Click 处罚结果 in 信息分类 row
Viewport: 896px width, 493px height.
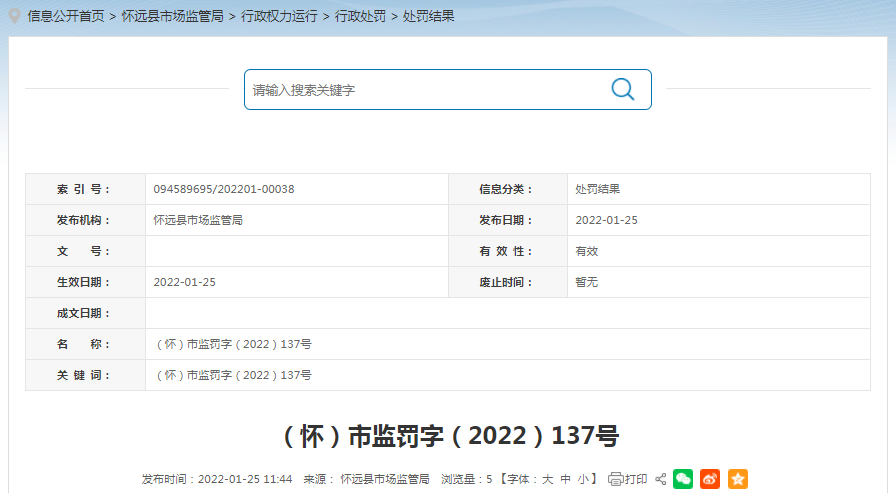coord(597,189)
